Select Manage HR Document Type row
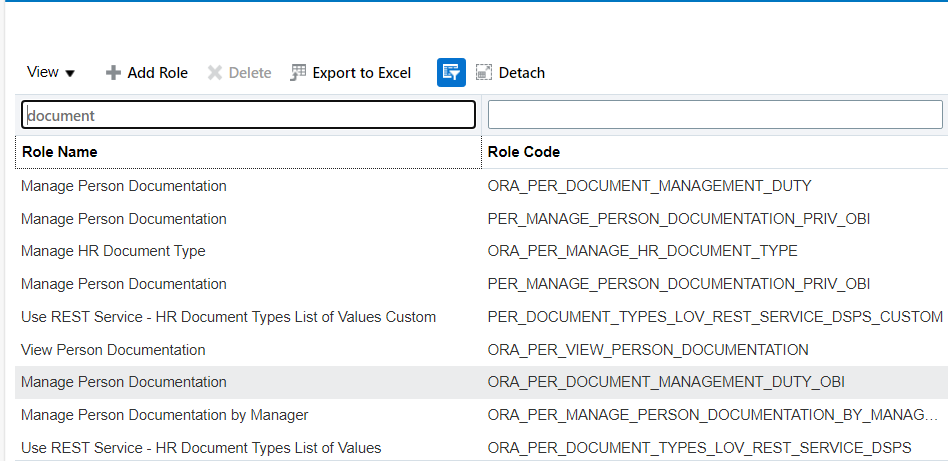 tap(481, 251)
